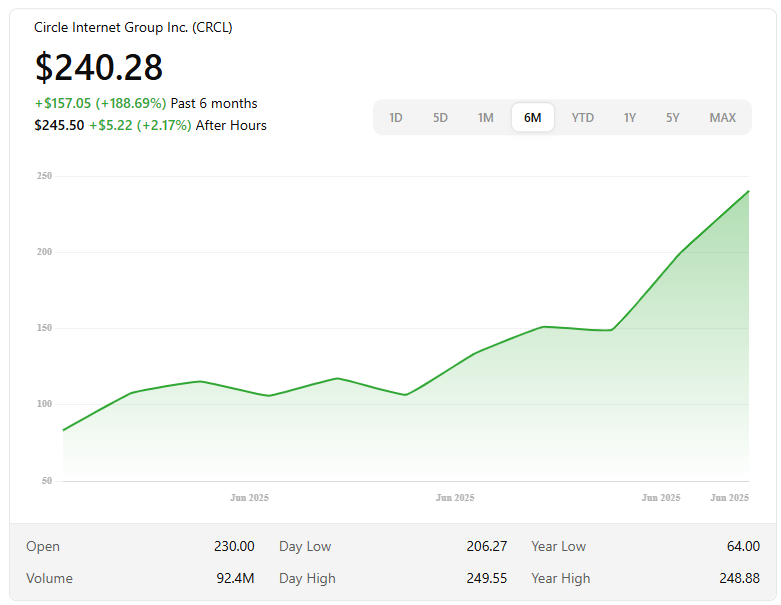Click the Volume label
Image resolution: width=781 pixels, height=605 pixels.
49,578
